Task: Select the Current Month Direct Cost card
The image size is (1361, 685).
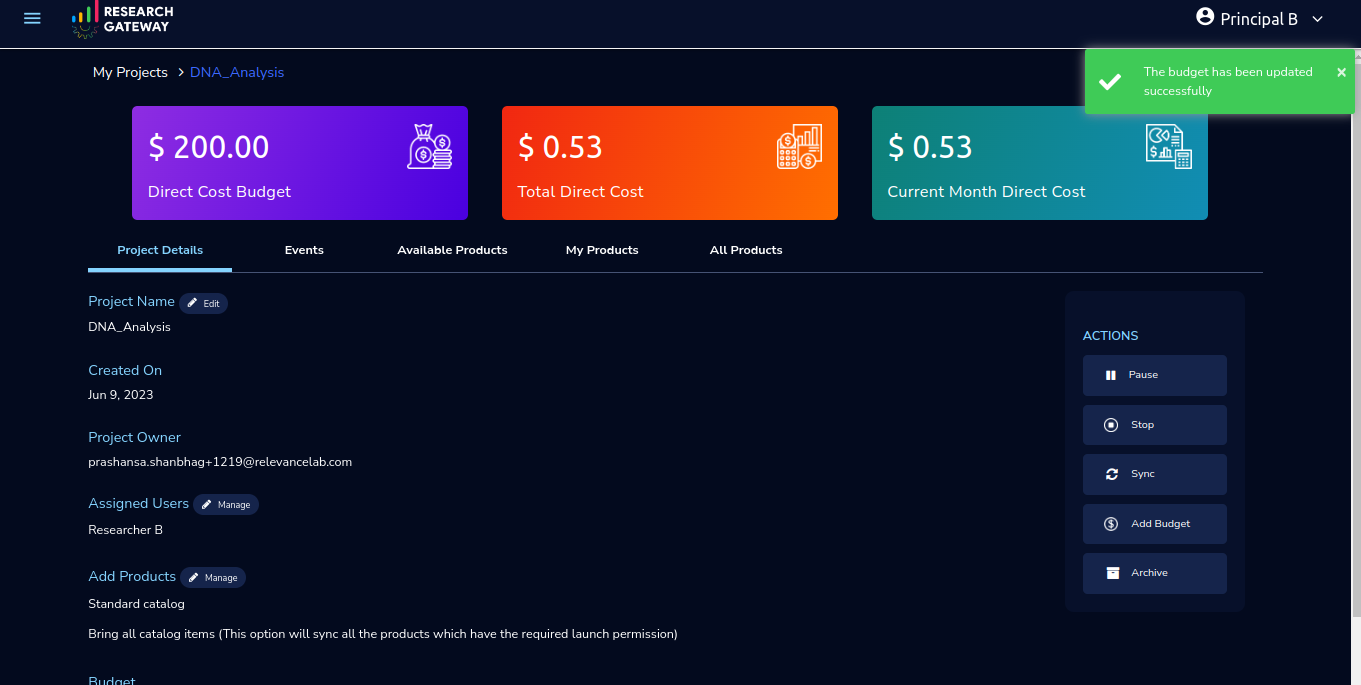Action: (1040, 163)
